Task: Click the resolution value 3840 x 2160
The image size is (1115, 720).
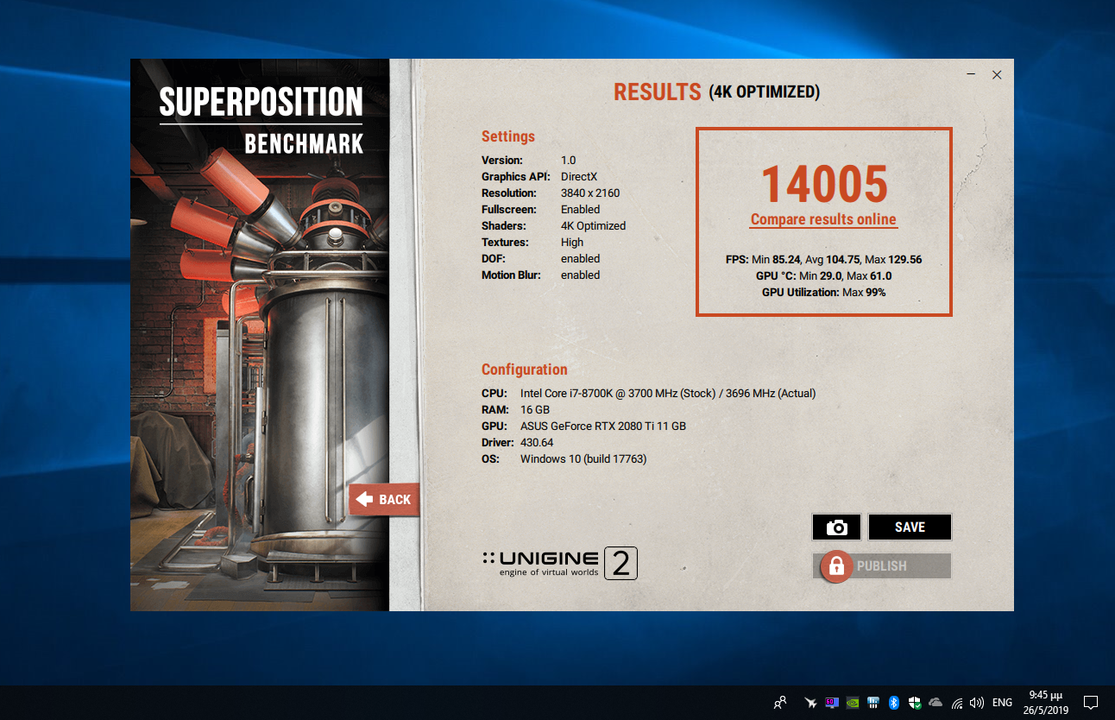Action: pyautogui.click(x=590, y=193)
